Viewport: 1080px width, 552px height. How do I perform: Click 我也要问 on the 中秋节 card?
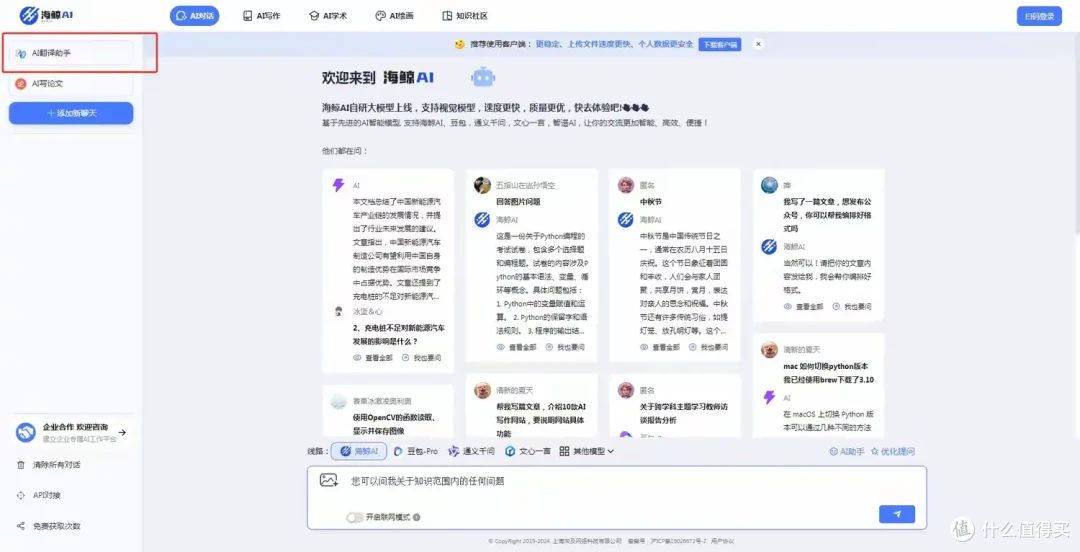(x=708, y=347)
